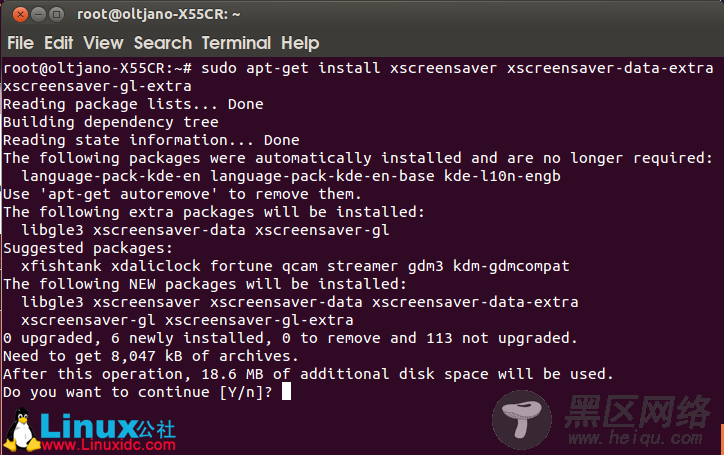
Task: Click the libgle3 package under NEW packages
Action: coord(52,302)
